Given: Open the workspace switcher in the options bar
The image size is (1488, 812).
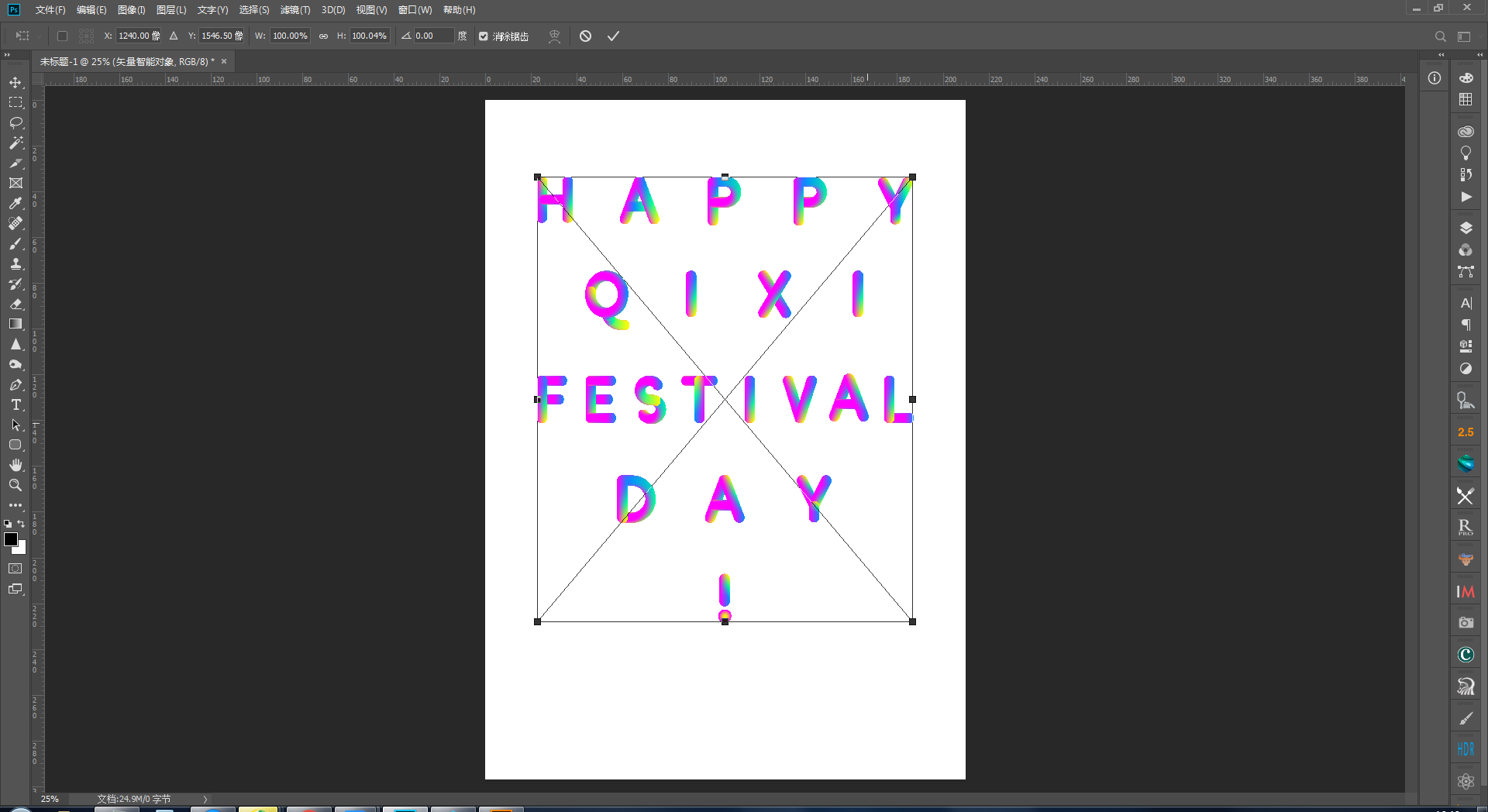Looking at the screenshot, I should coord(1464,36).
